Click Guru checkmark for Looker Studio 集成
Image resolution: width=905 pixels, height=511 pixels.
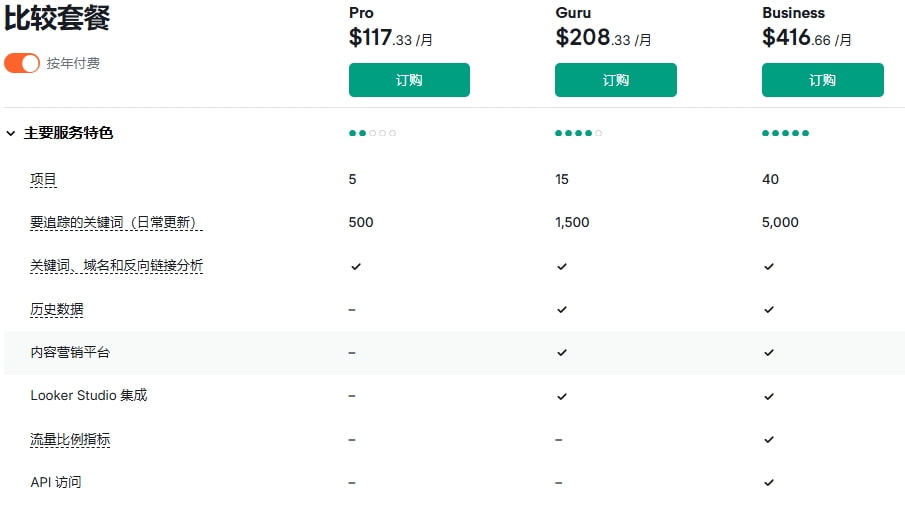point(562,396)
